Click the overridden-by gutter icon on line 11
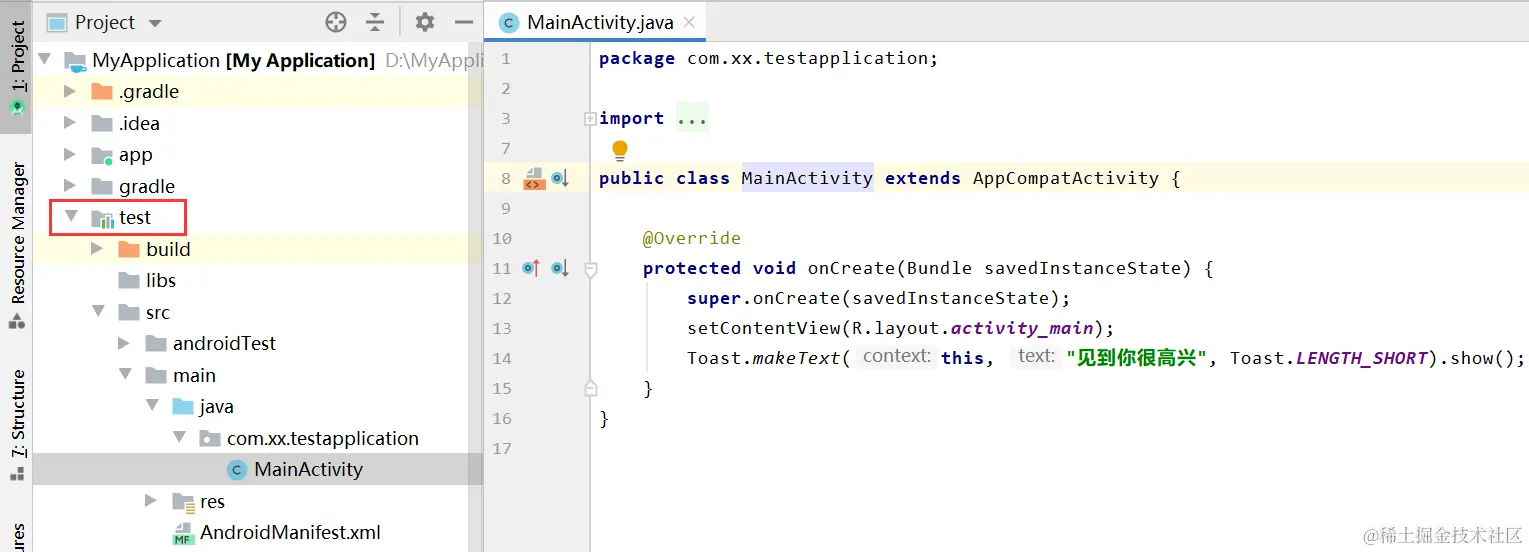Viewport: 1529px width, 552px height. tap(560, 268)
